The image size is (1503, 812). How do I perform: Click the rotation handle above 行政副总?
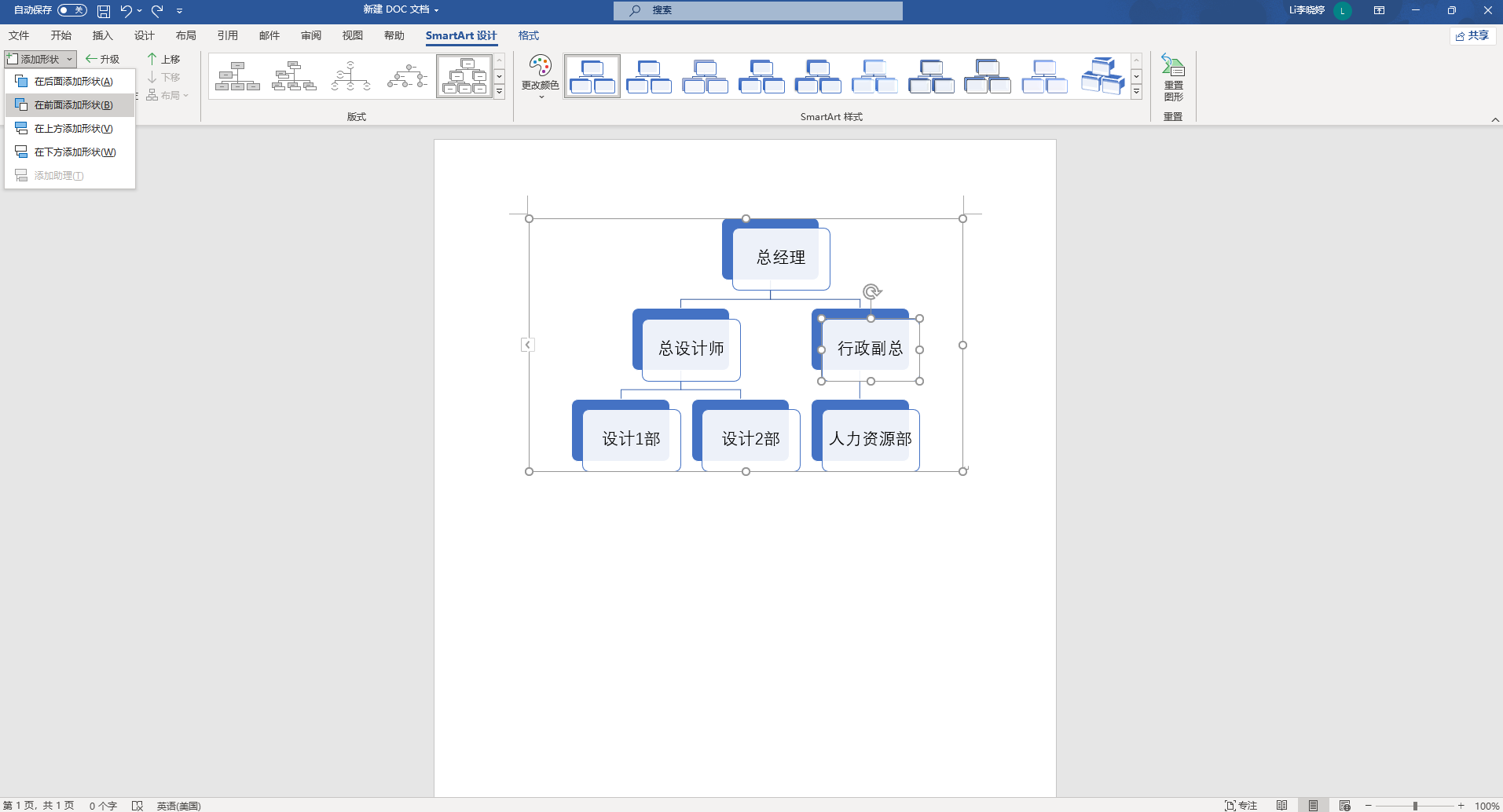pos(871,292)
